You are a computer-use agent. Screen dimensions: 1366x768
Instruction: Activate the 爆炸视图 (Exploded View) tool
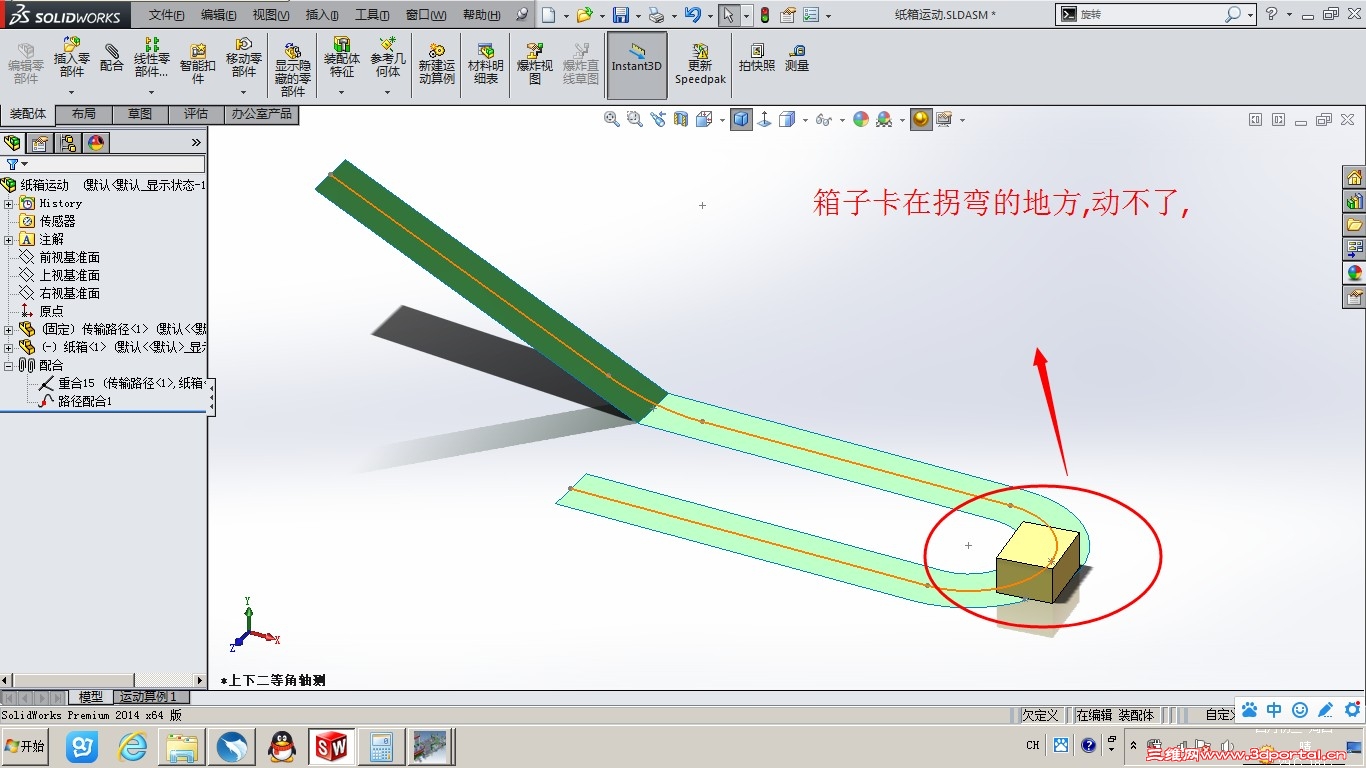(535, 58)
